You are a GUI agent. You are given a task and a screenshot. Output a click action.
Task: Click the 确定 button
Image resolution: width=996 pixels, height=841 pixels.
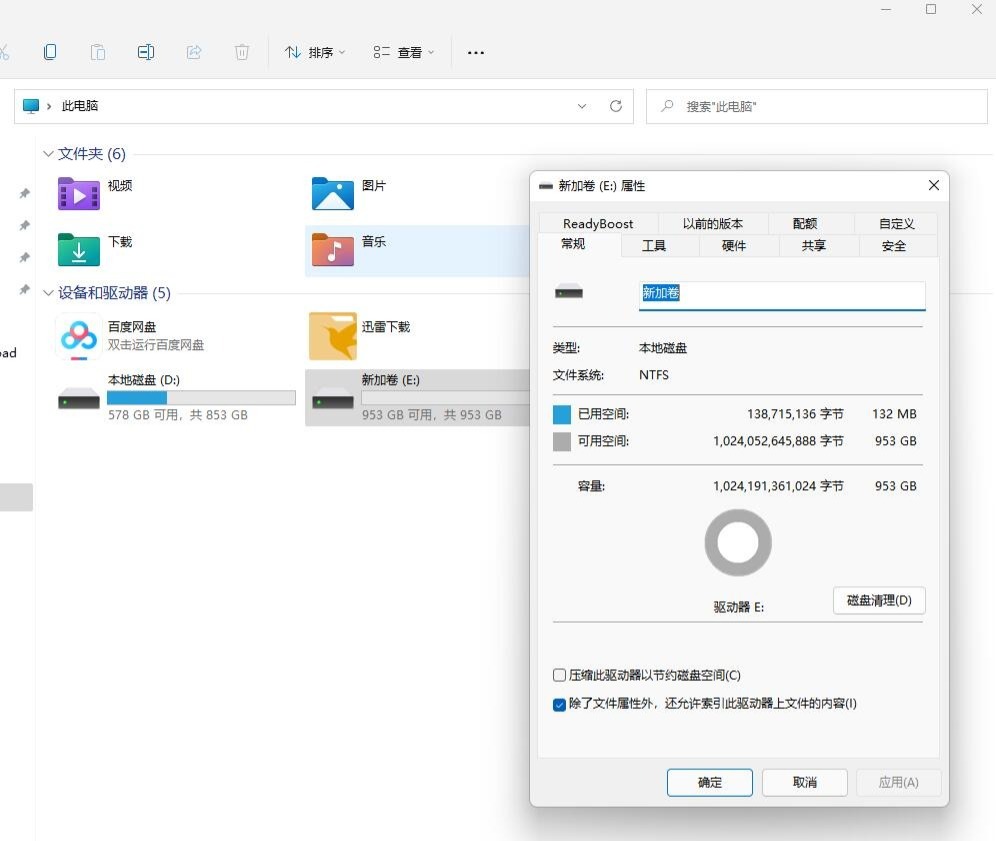click(x=710, y=783)
